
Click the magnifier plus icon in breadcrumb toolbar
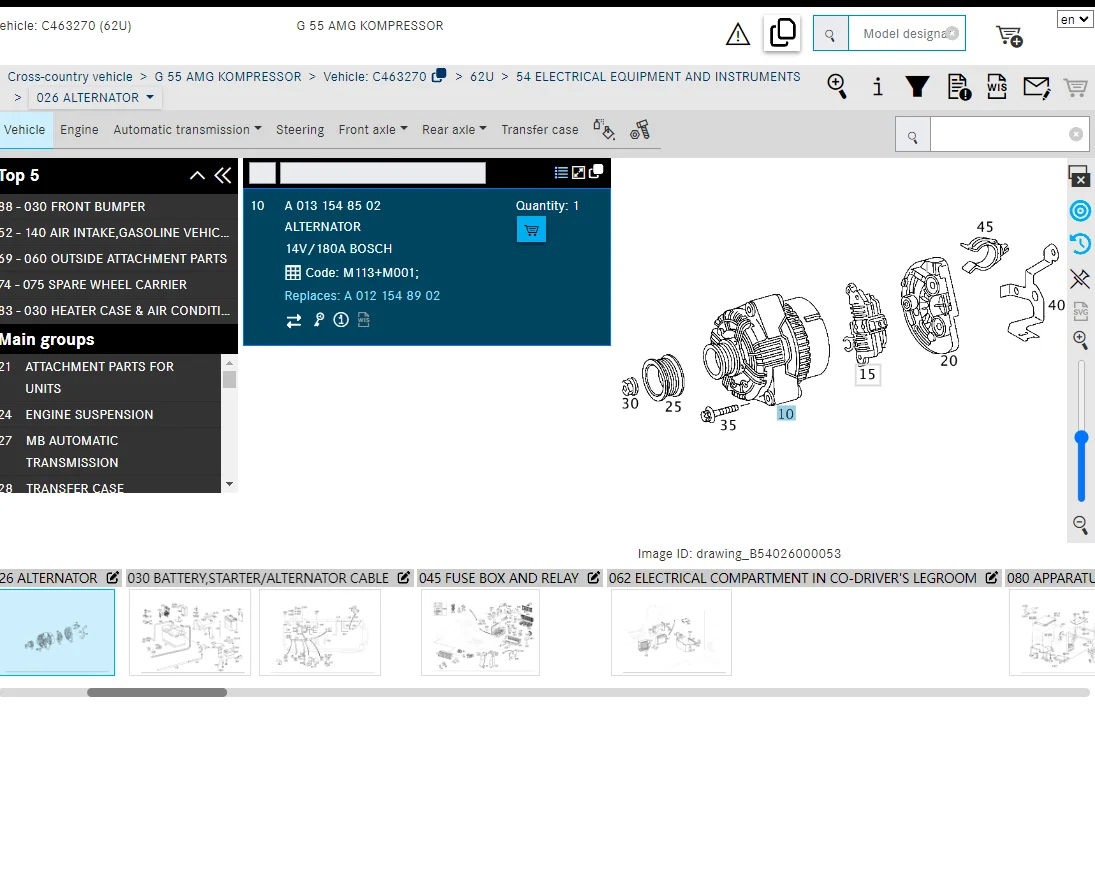(837, 87)
